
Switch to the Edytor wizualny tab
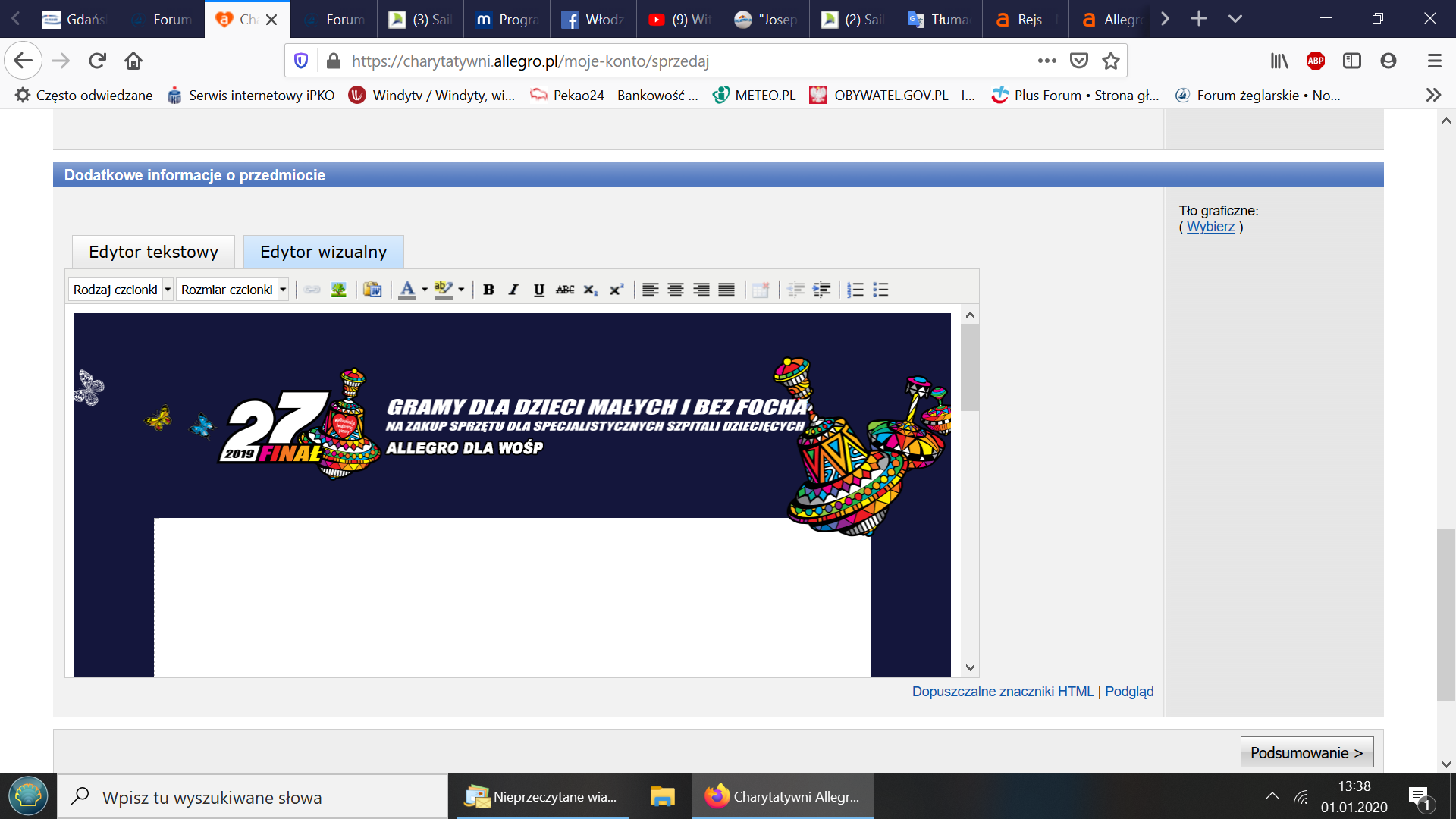(x=323, y=252)
